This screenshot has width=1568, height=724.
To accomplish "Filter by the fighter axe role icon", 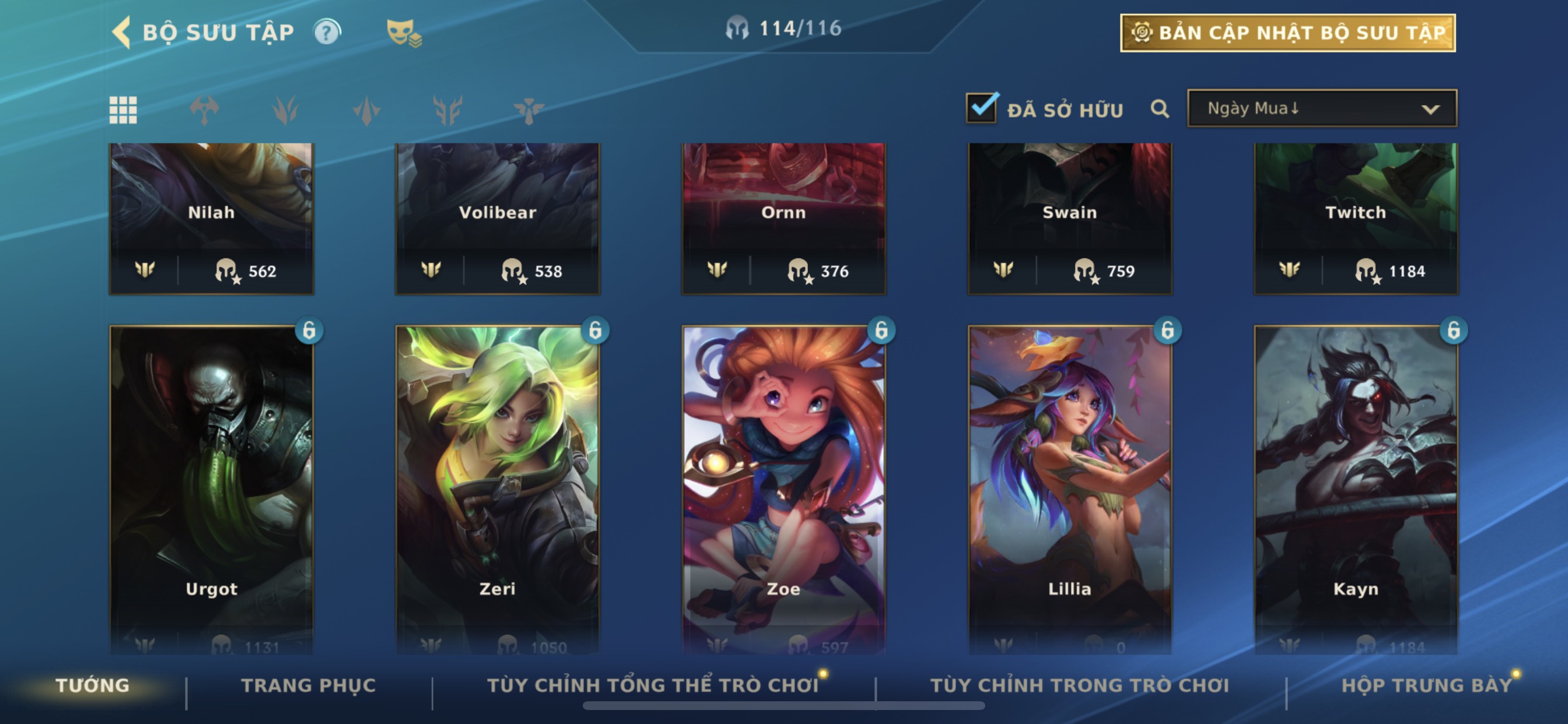I will [x=204, y=110].
